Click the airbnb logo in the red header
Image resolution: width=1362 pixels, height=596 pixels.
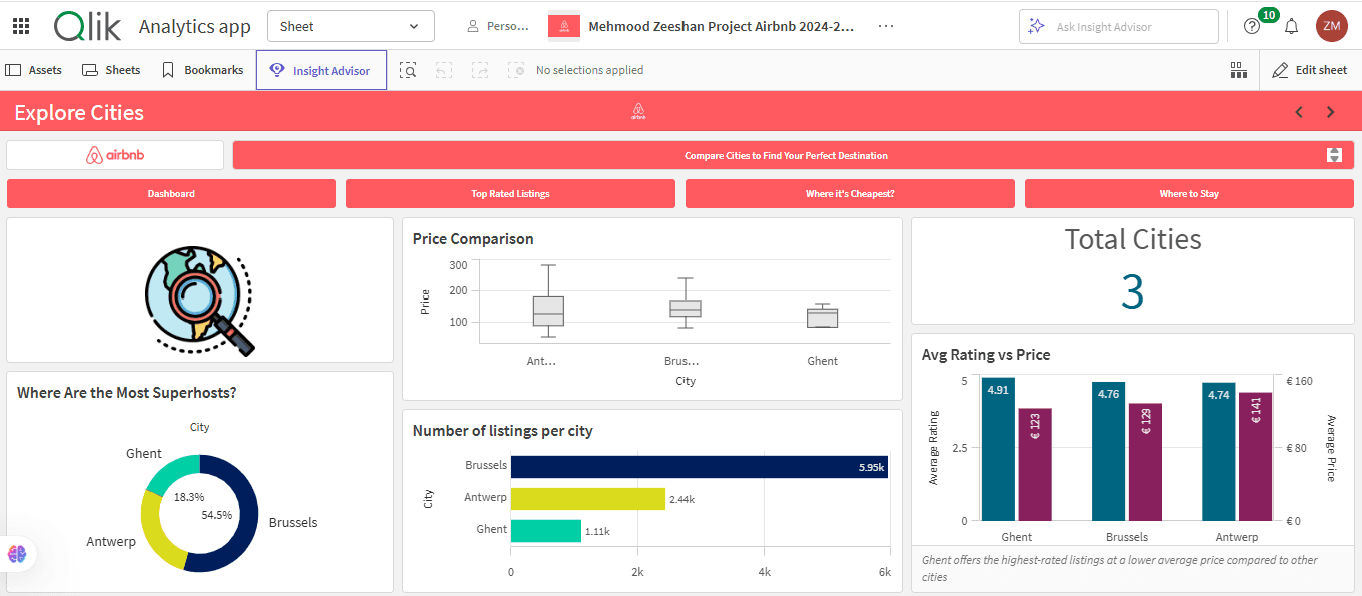[639, 112]
